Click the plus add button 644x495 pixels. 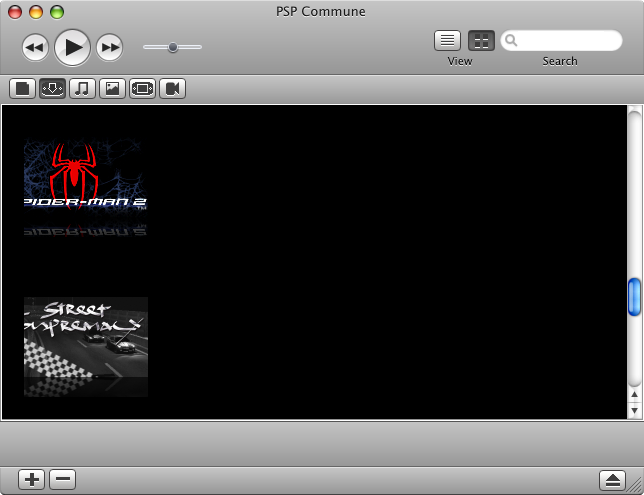pos(32,479)
